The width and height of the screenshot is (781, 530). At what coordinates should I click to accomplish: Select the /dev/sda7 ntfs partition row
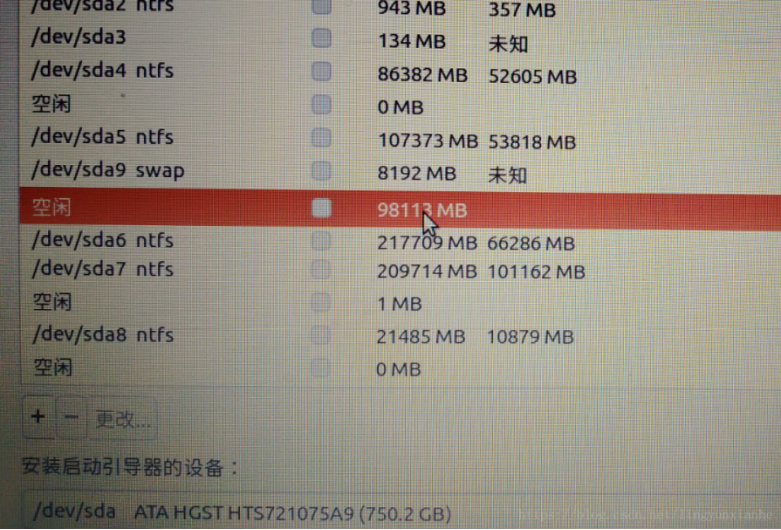[400, 270]
